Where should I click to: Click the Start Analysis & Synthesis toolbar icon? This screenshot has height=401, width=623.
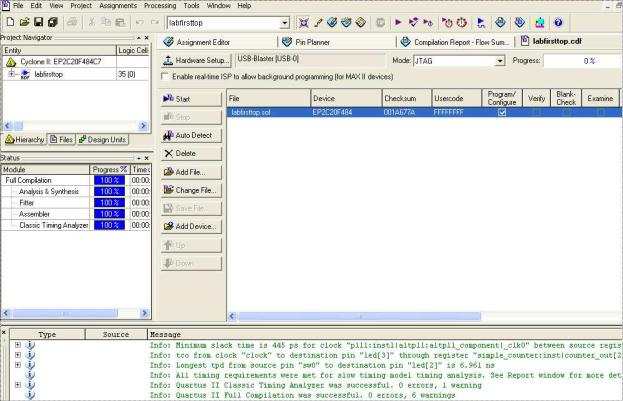(x=413, y=23)
